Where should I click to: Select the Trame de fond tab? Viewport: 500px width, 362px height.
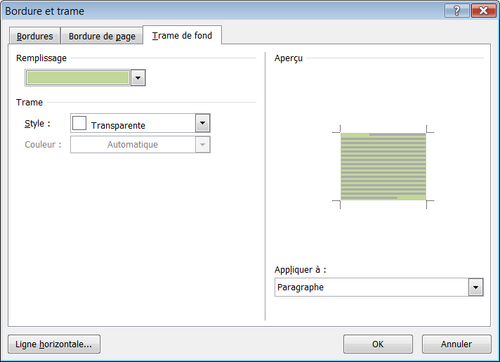[182, 35]
